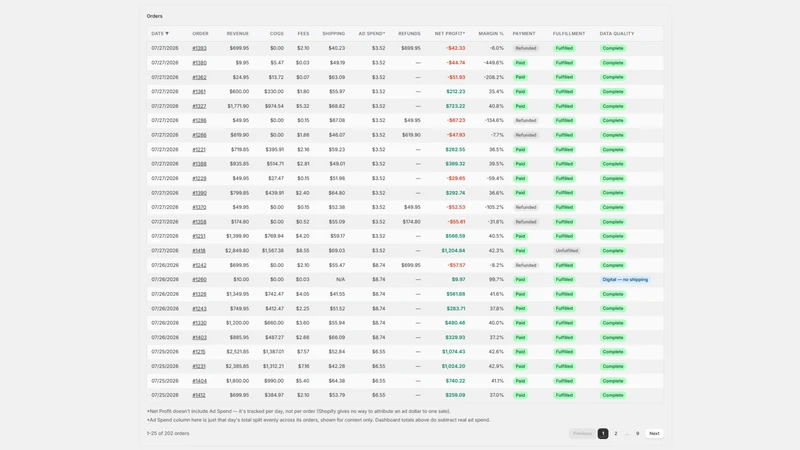Image resolution: width=800 pixels, height=450 pixels.
Task: Click the Refunded badge on order #1393
Action: tap(526, 48)
